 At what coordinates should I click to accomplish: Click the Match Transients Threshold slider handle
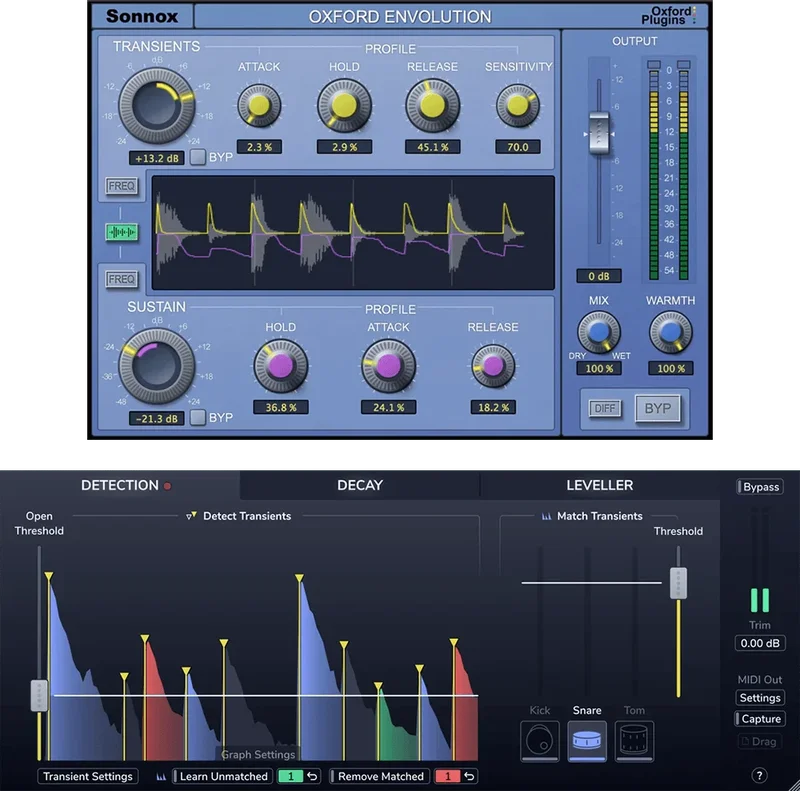[678, 583]
